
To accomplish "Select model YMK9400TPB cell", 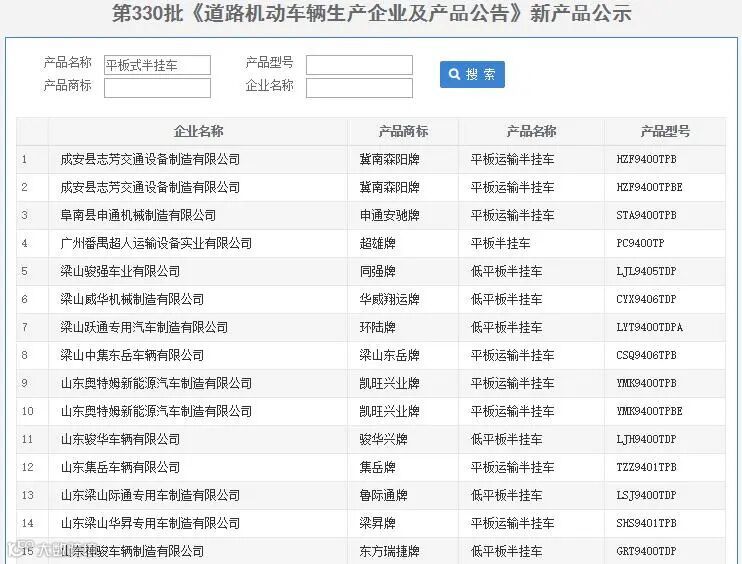I will (x=665, y=383).
